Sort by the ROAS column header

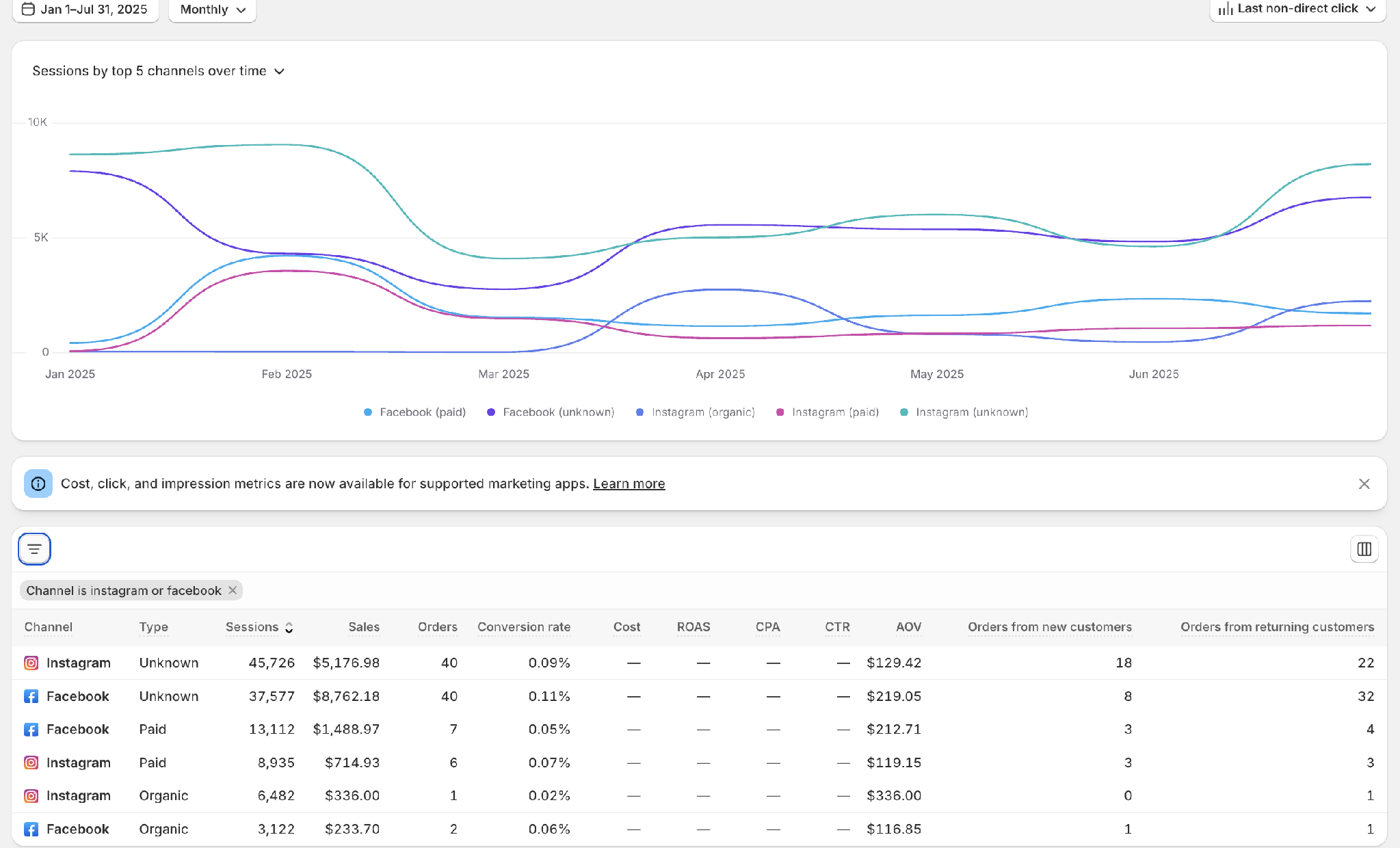[x=694, y=627]
